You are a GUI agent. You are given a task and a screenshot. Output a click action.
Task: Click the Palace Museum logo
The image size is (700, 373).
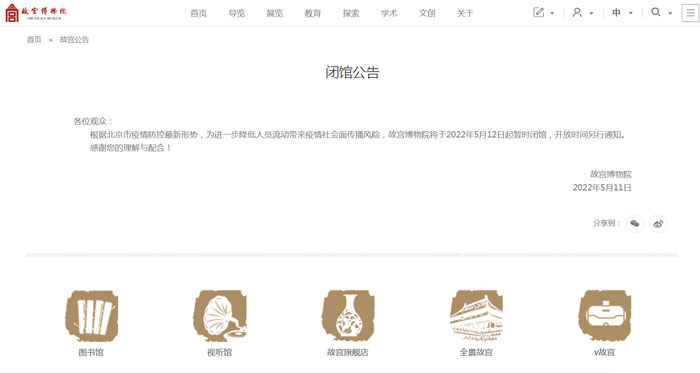tap(36, 12)
